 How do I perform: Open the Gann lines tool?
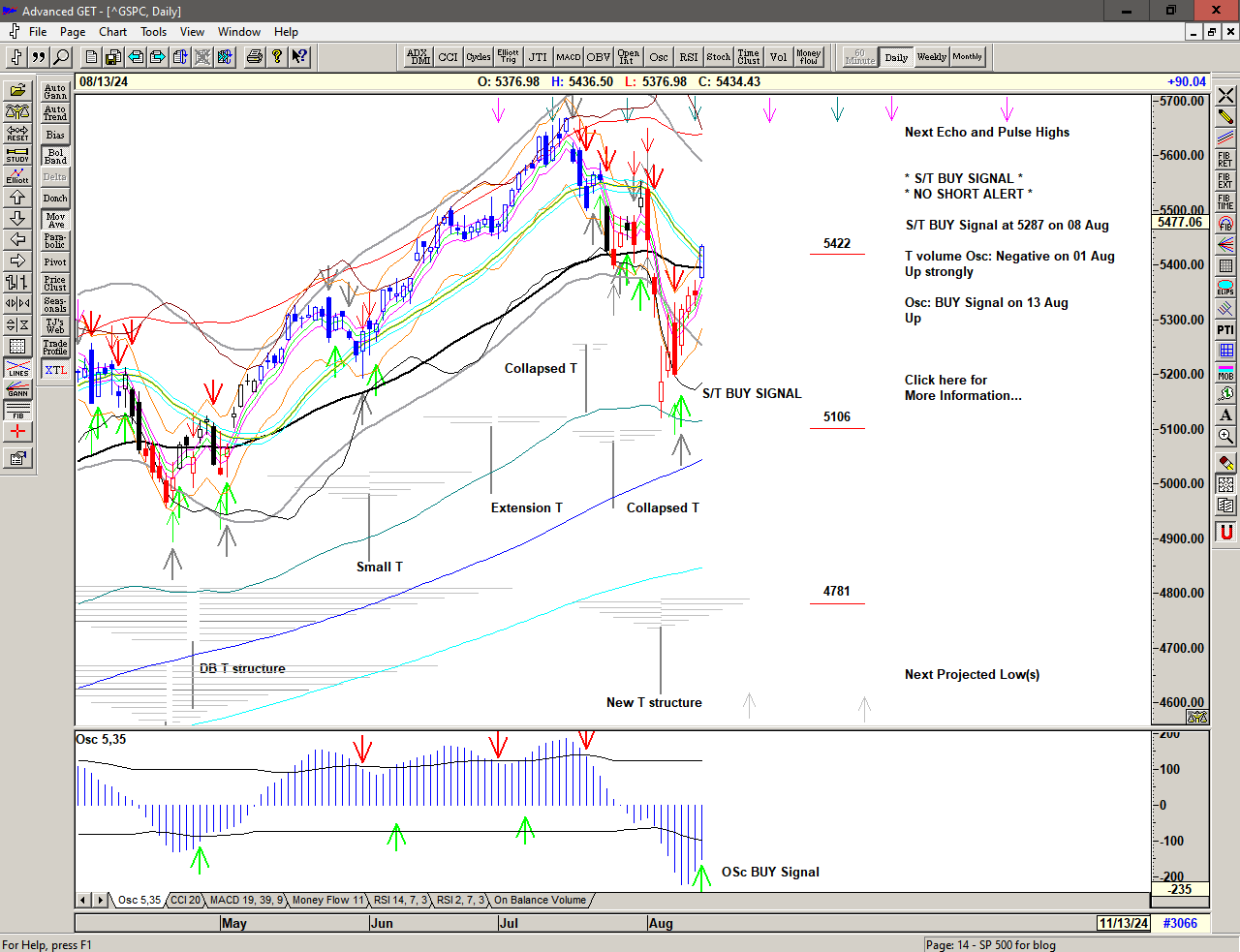coord(17,389)
